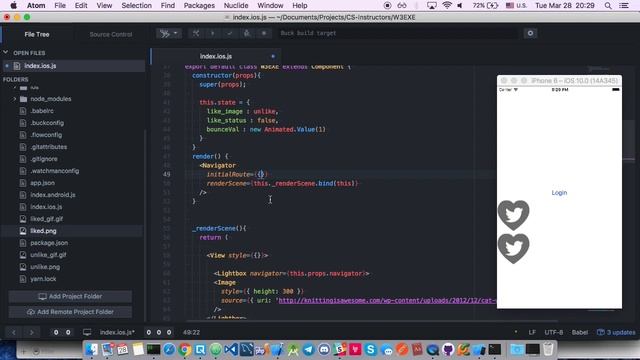Open the 3 updates notification
640x360 pixels.
click(616, 333)
